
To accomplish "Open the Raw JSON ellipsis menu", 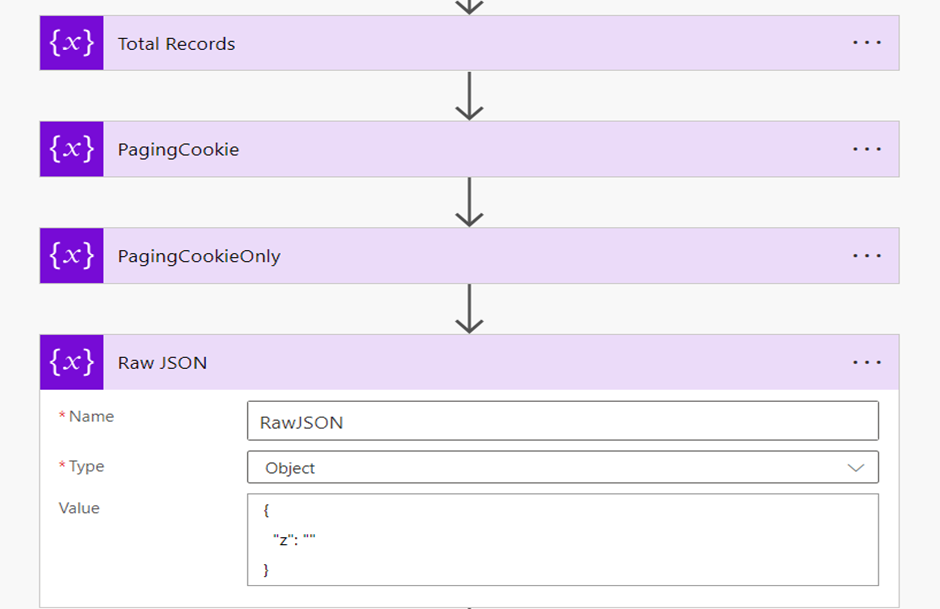I will click(867, 362).
